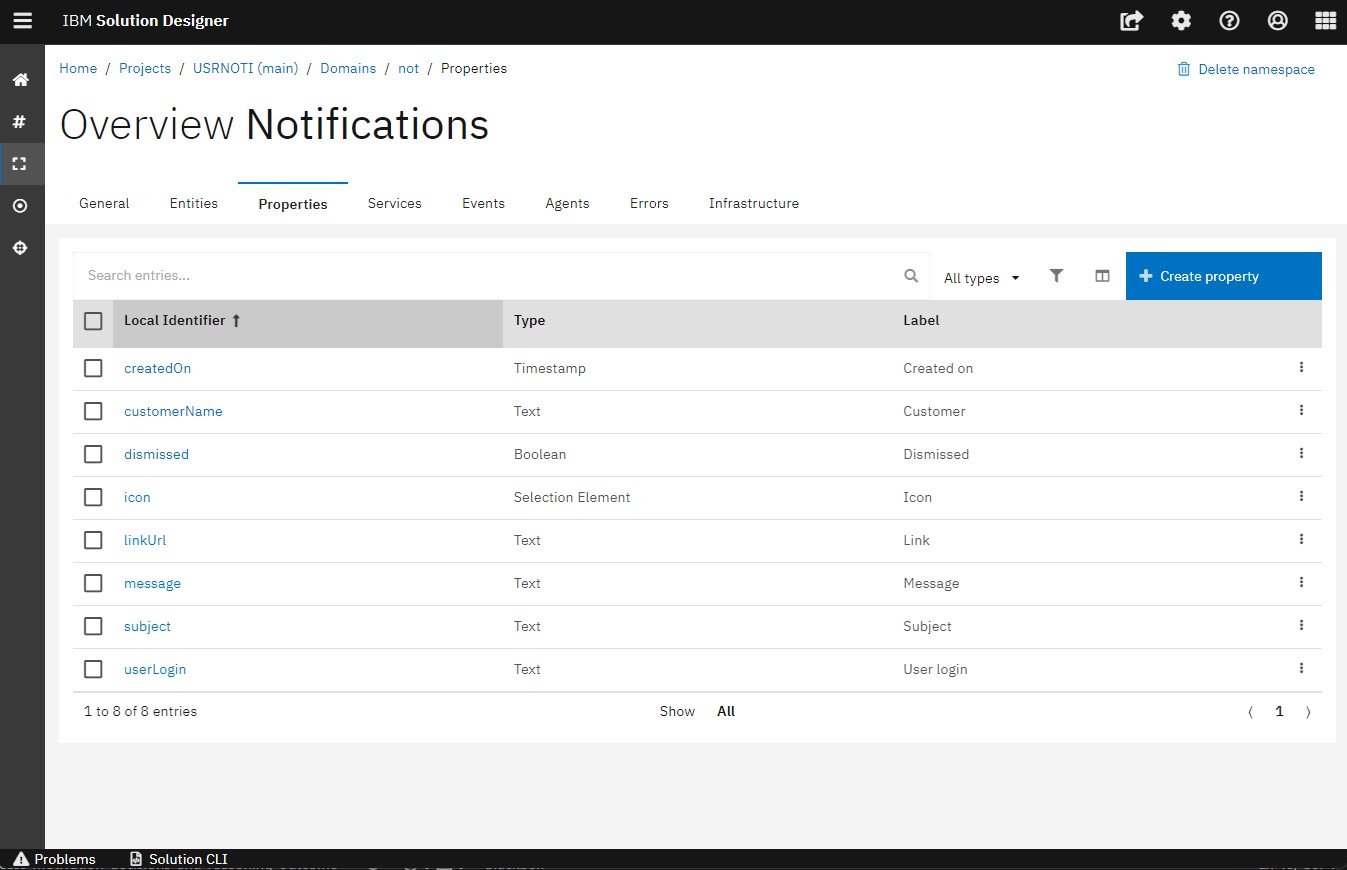Click the filter funnel icon
The image size is (1347, 870).
[x=1056, y=276]
